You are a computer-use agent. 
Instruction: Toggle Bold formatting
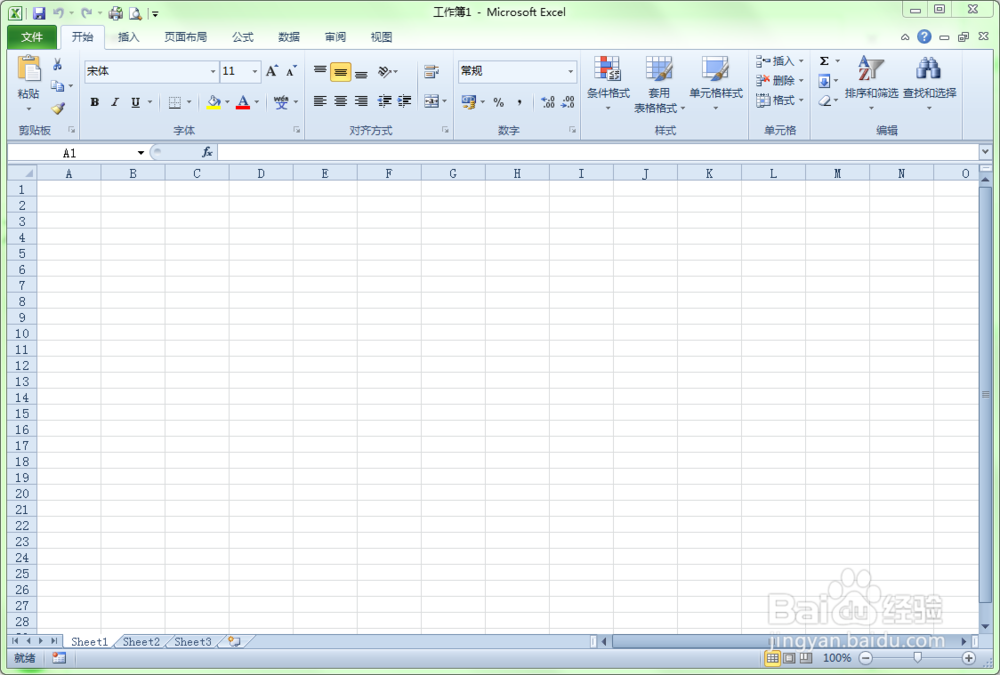click(94, 102)
